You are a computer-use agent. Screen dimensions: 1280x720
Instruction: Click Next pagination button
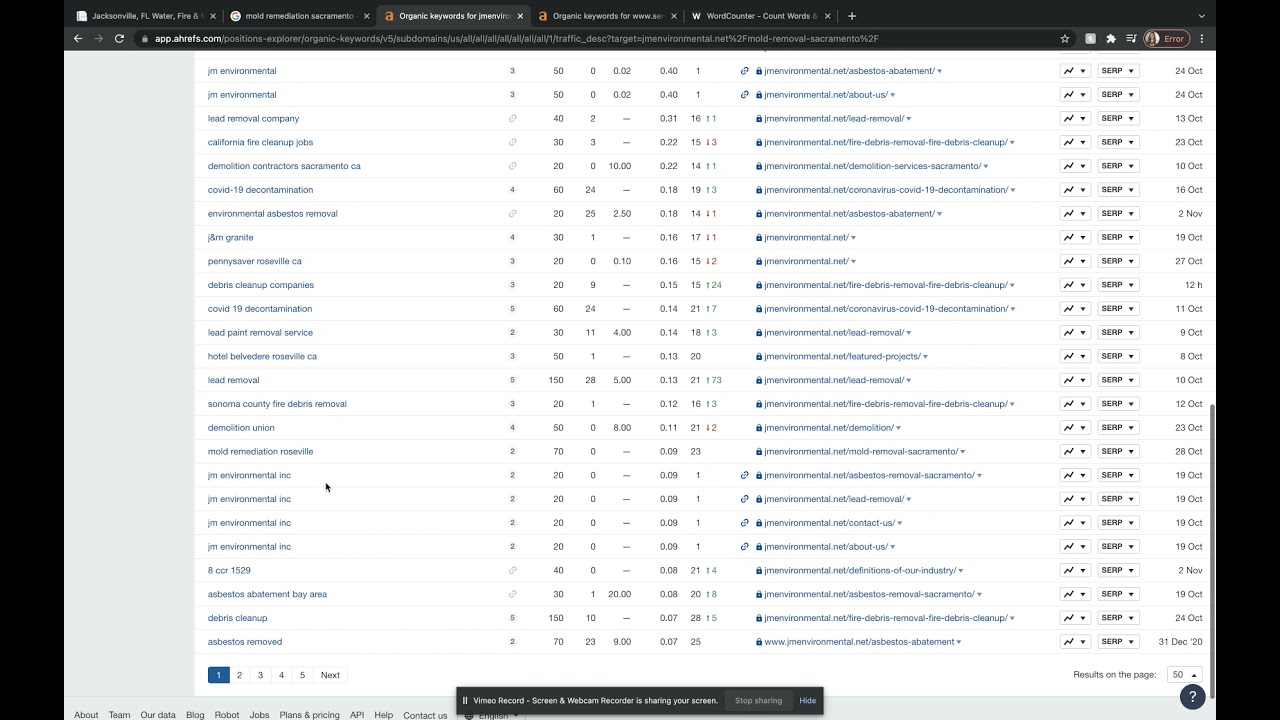click(x=330, y=675)
